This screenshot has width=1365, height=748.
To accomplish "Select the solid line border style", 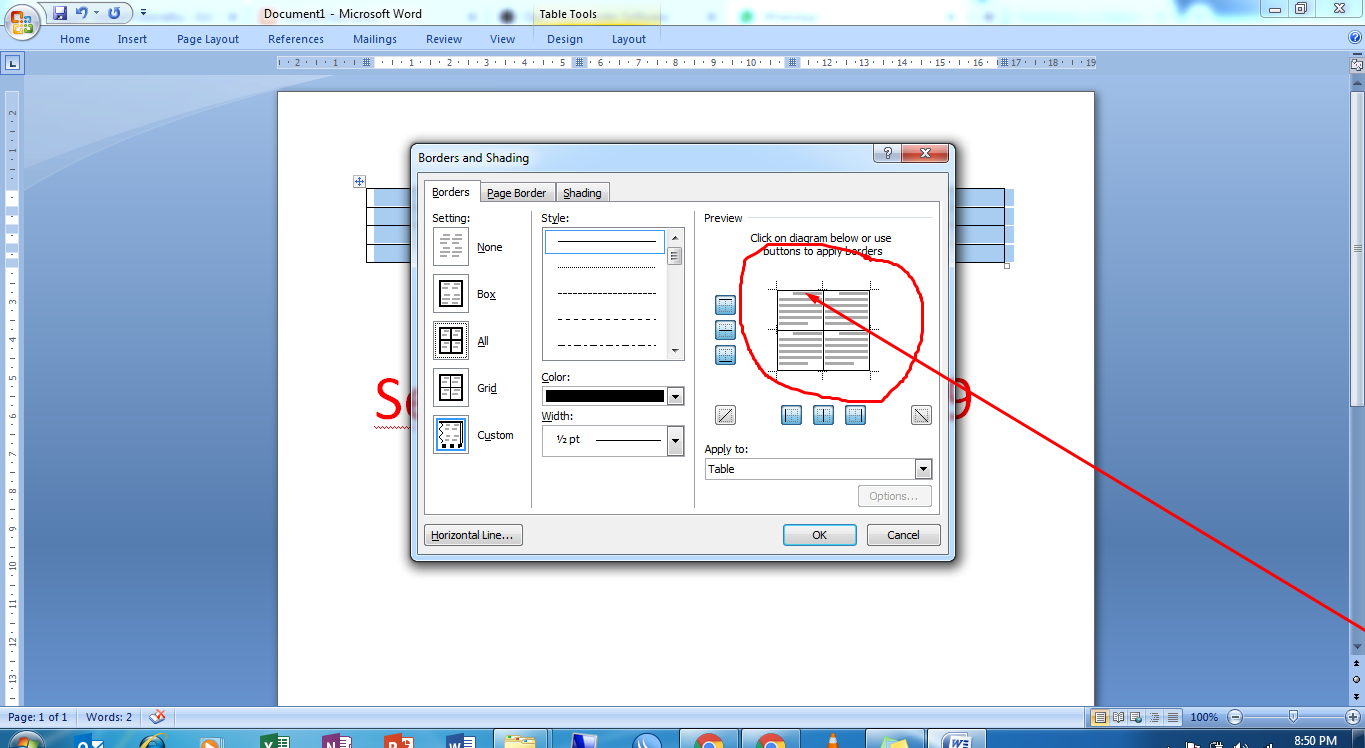I will pos(604,241).
